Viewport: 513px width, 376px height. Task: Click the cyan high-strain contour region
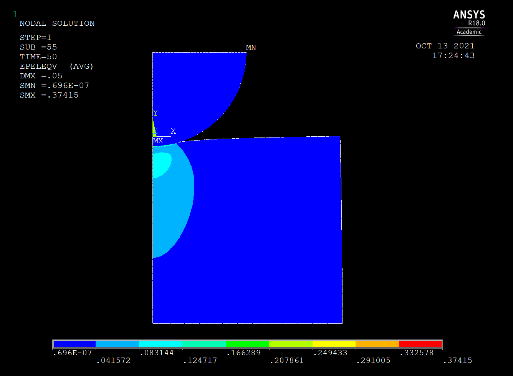[x=161, y=164]
